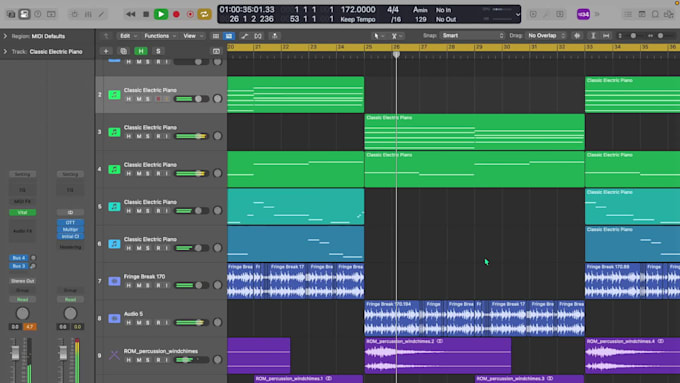Stop playback with the square button

[146, 14]
